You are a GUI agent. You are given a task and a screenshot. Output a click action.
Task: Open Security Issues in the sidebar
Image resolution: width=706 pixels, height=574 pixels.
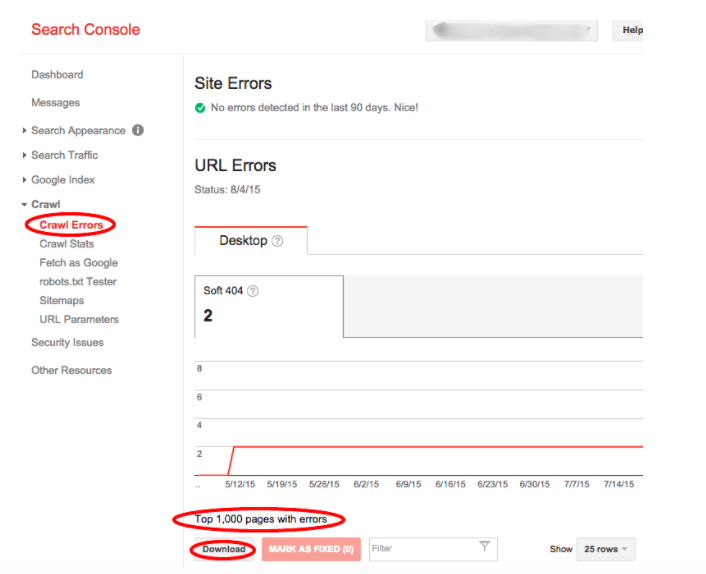pos(68,343)
